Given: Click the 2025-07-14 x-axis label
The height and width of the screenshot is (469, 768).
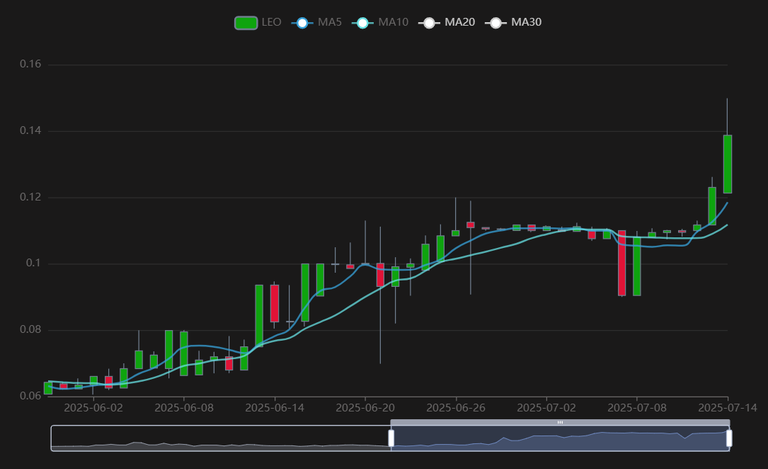Looking at the screenshot, I should click(x=727, y=408).
